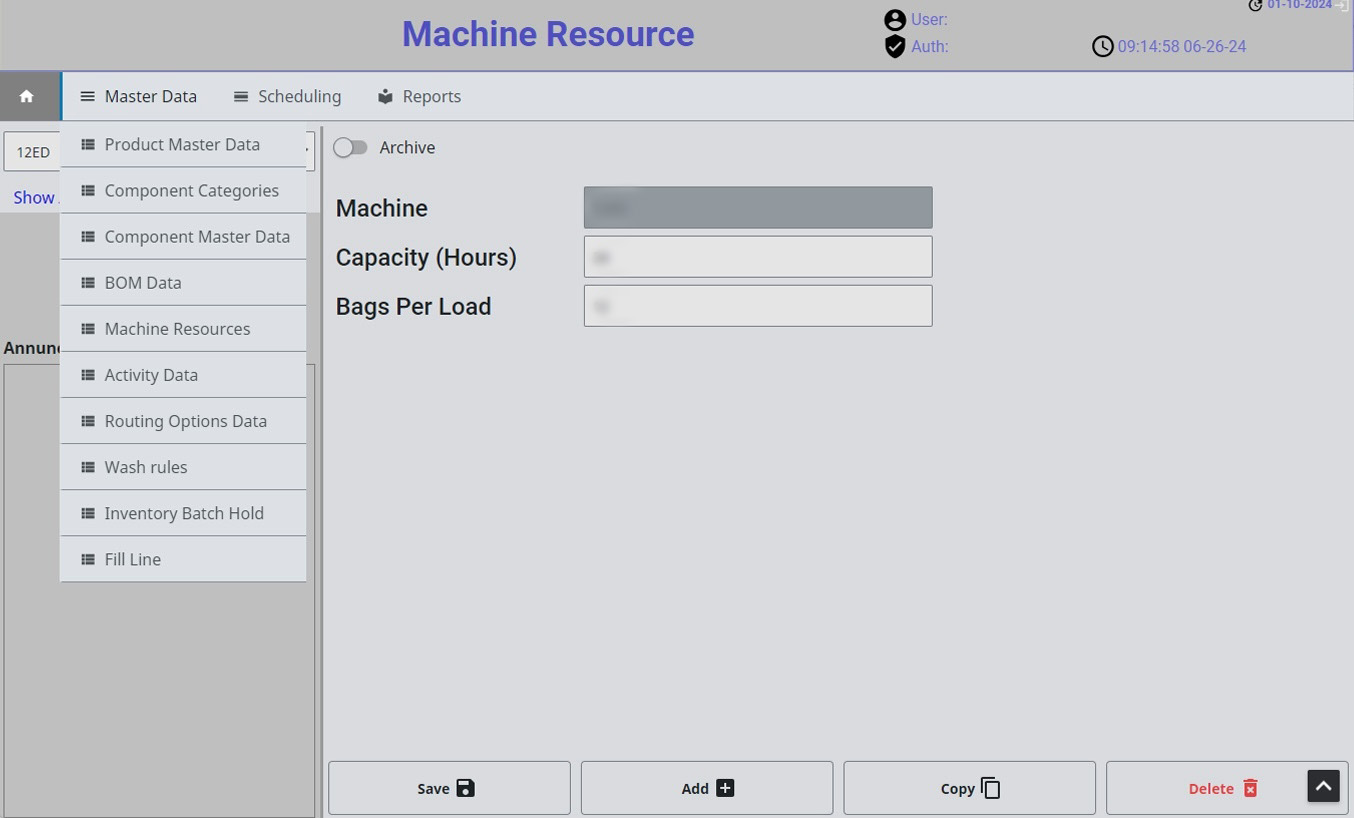Viewport: 1354px width, 818px height.
Task: Click the Show link in left panel
Action: [x=33, y=198]
